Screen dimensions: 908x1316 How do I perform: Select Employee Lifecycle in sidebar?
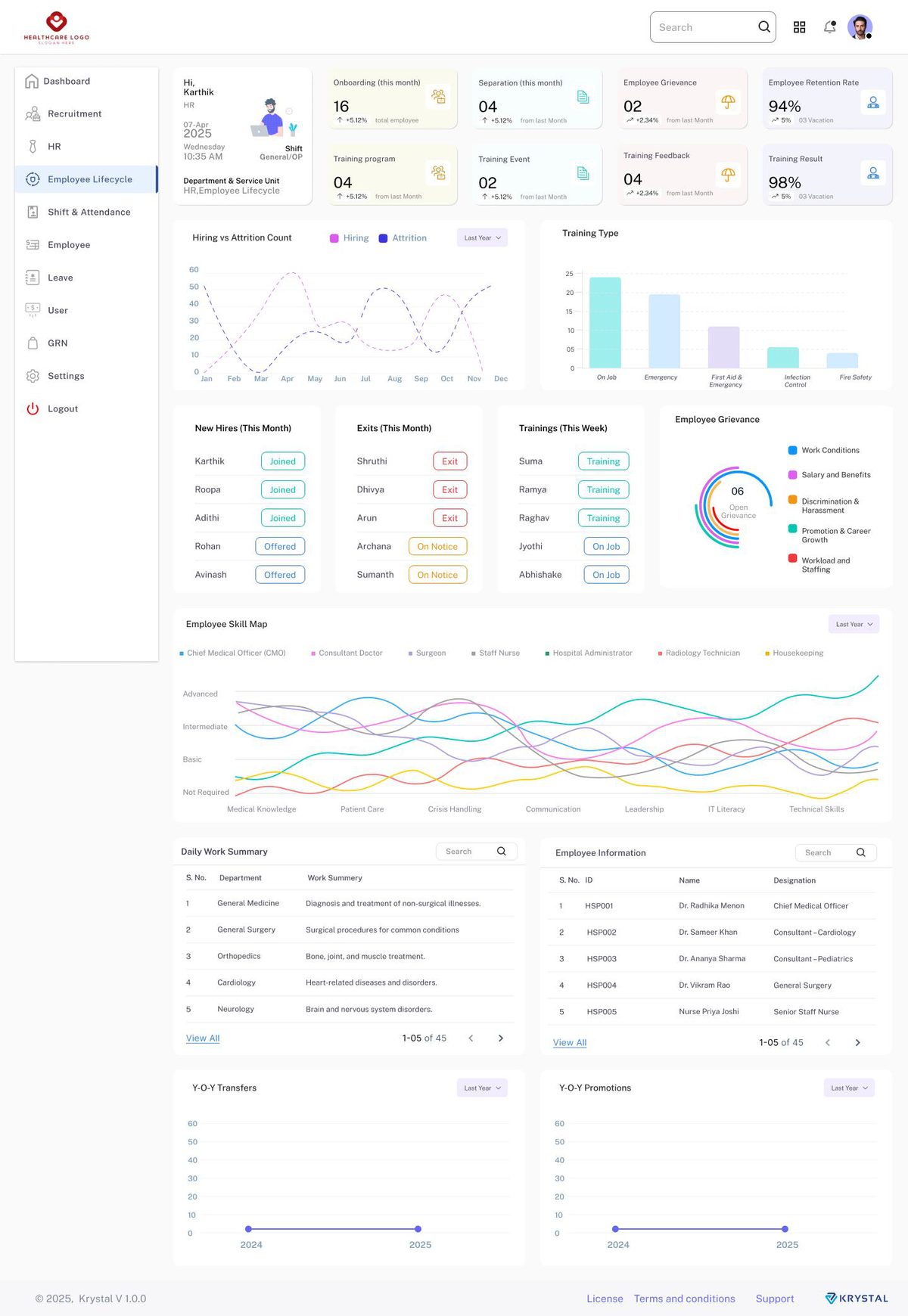coord(86,179)
